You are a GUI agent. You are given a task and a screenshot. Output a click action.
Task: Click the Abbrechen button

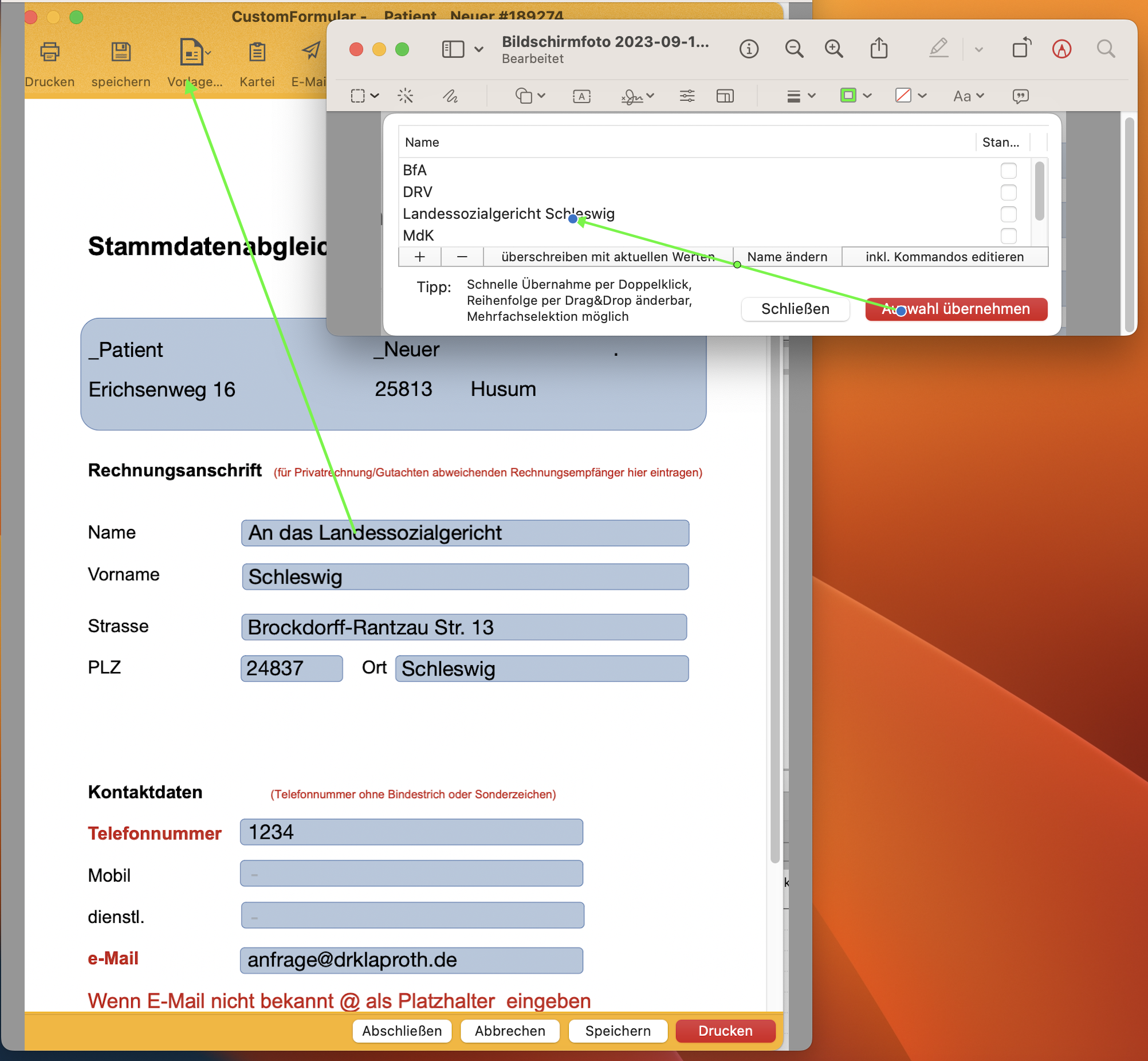coord(510,1031)
